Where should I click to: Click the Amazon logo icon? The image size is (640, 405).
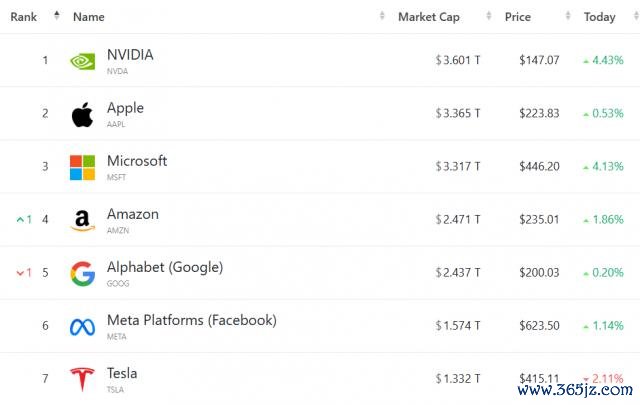tap(82, 220)
